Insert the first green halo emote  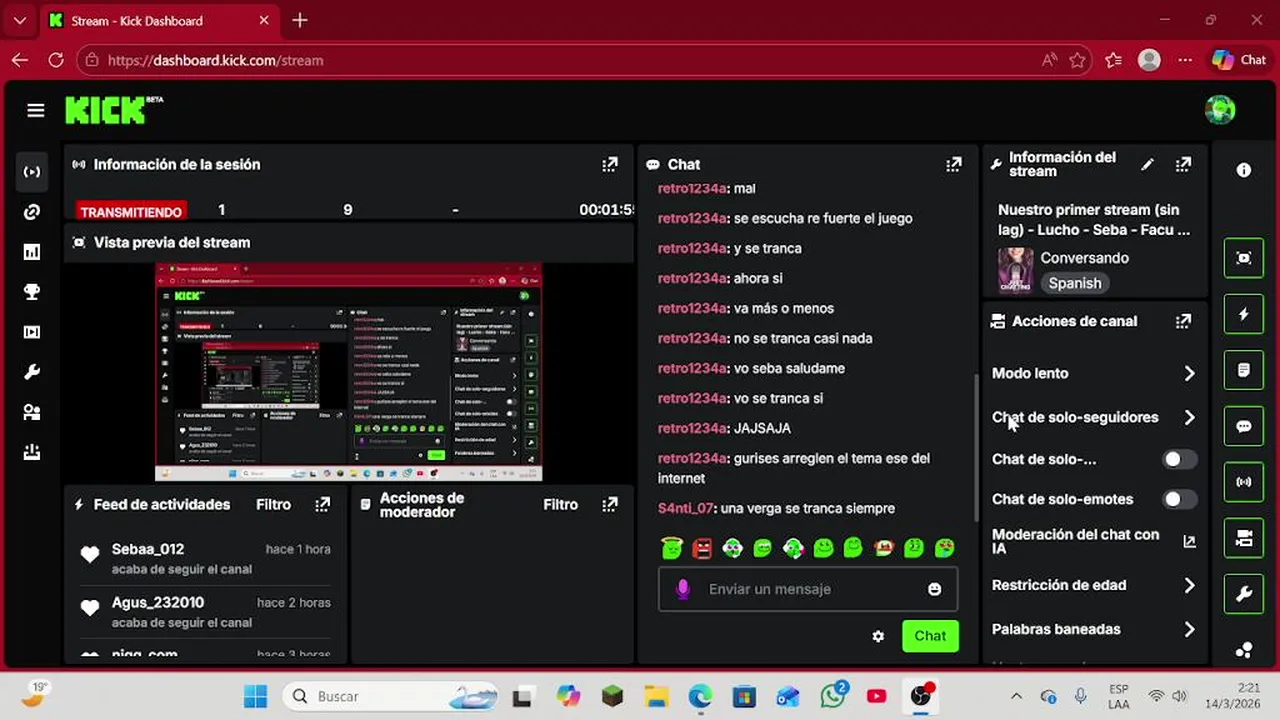(672, 547)
